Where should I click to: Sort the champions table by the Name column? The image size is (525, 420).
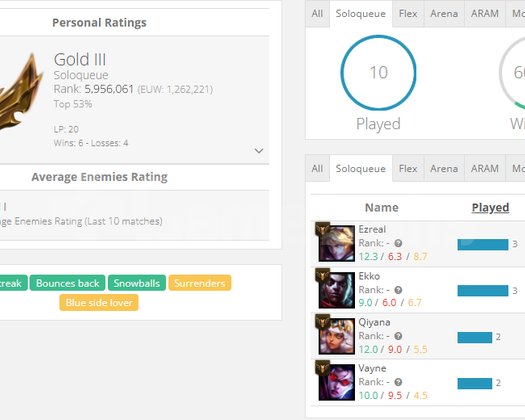click(x=382, y=208)
